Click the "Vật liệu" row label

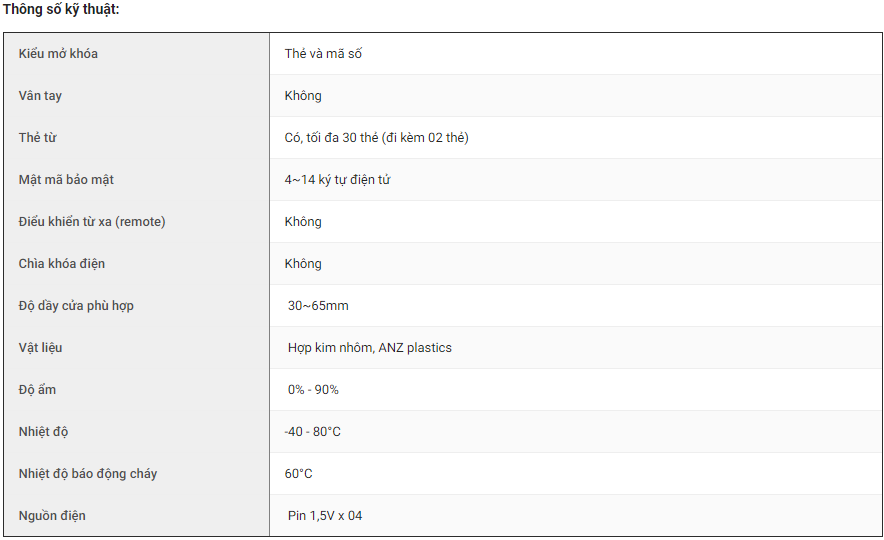pyautogui.click(x=40, y=348)
